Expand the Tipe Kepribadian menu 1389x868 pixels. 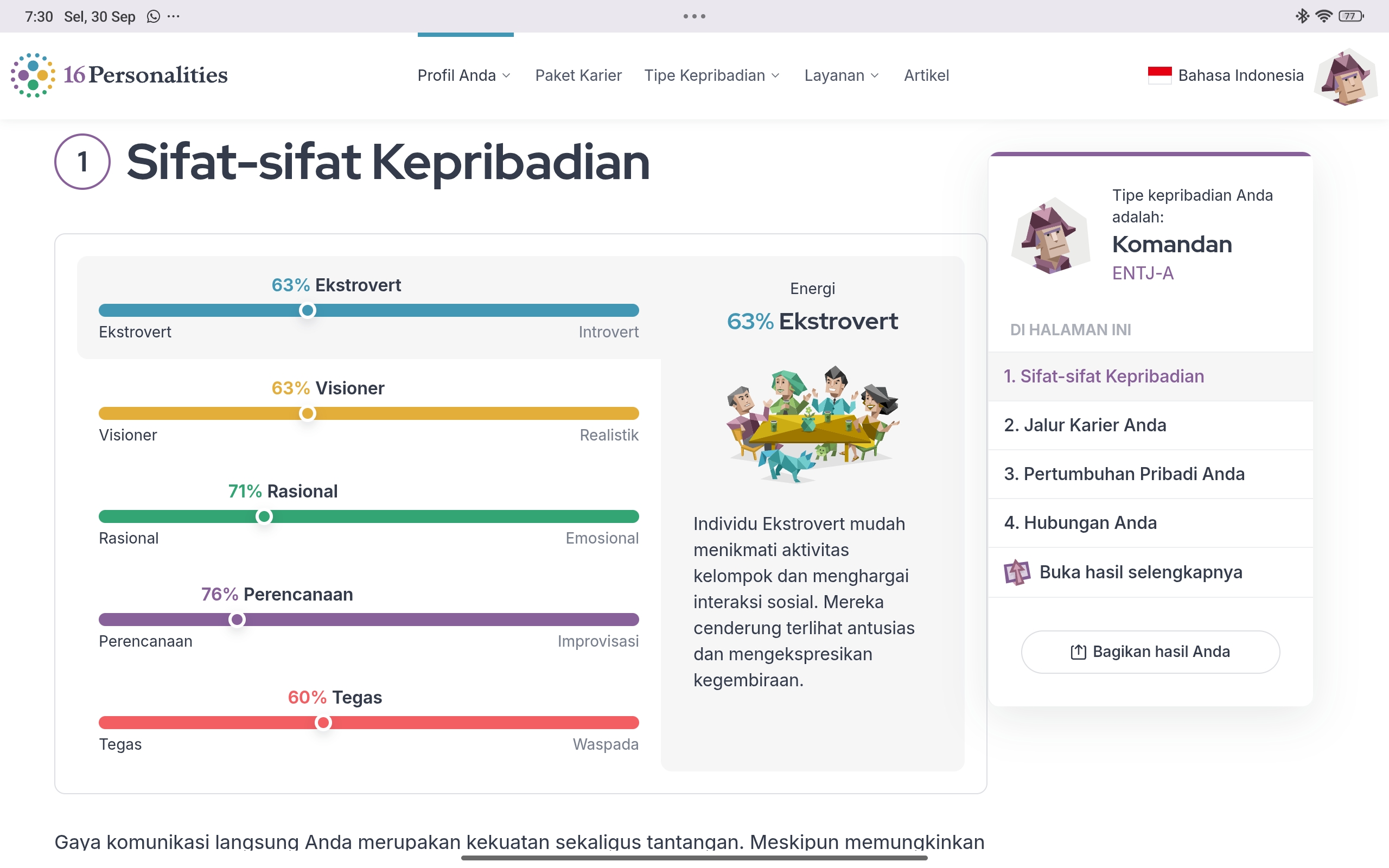tap(712, 75)
